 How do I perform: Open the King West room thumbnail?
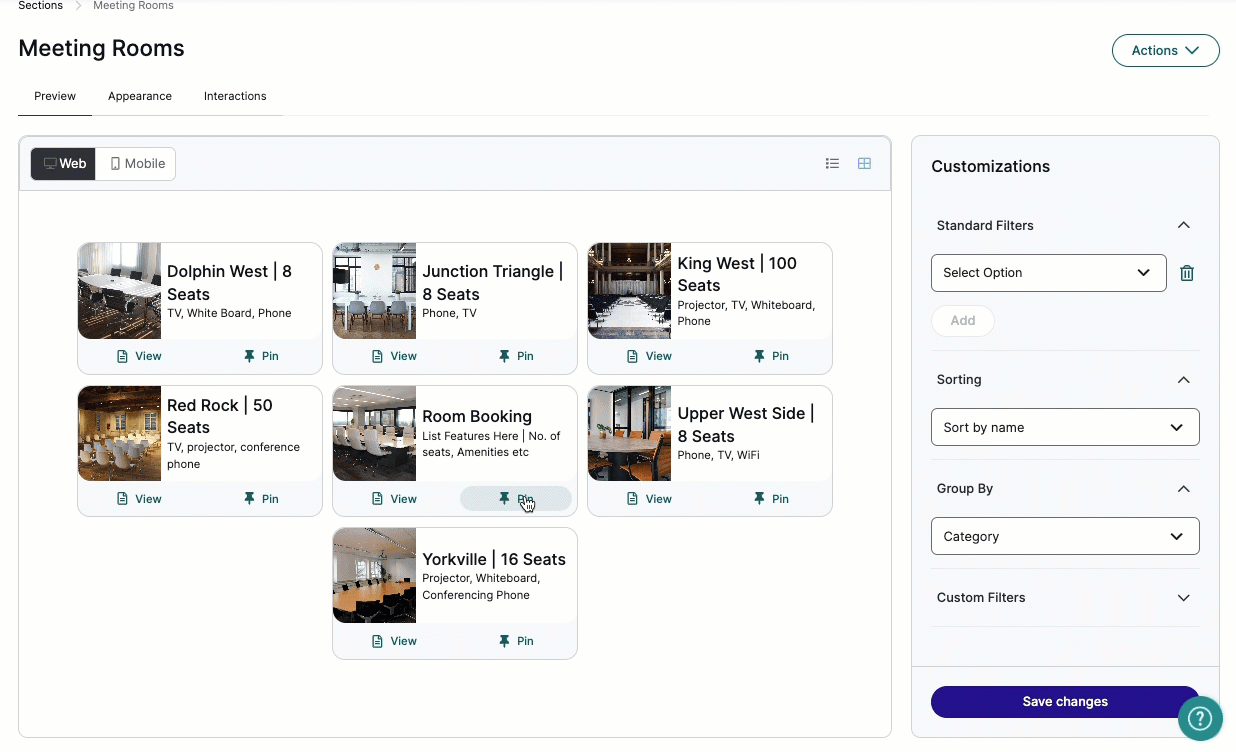tap(629, 291)
